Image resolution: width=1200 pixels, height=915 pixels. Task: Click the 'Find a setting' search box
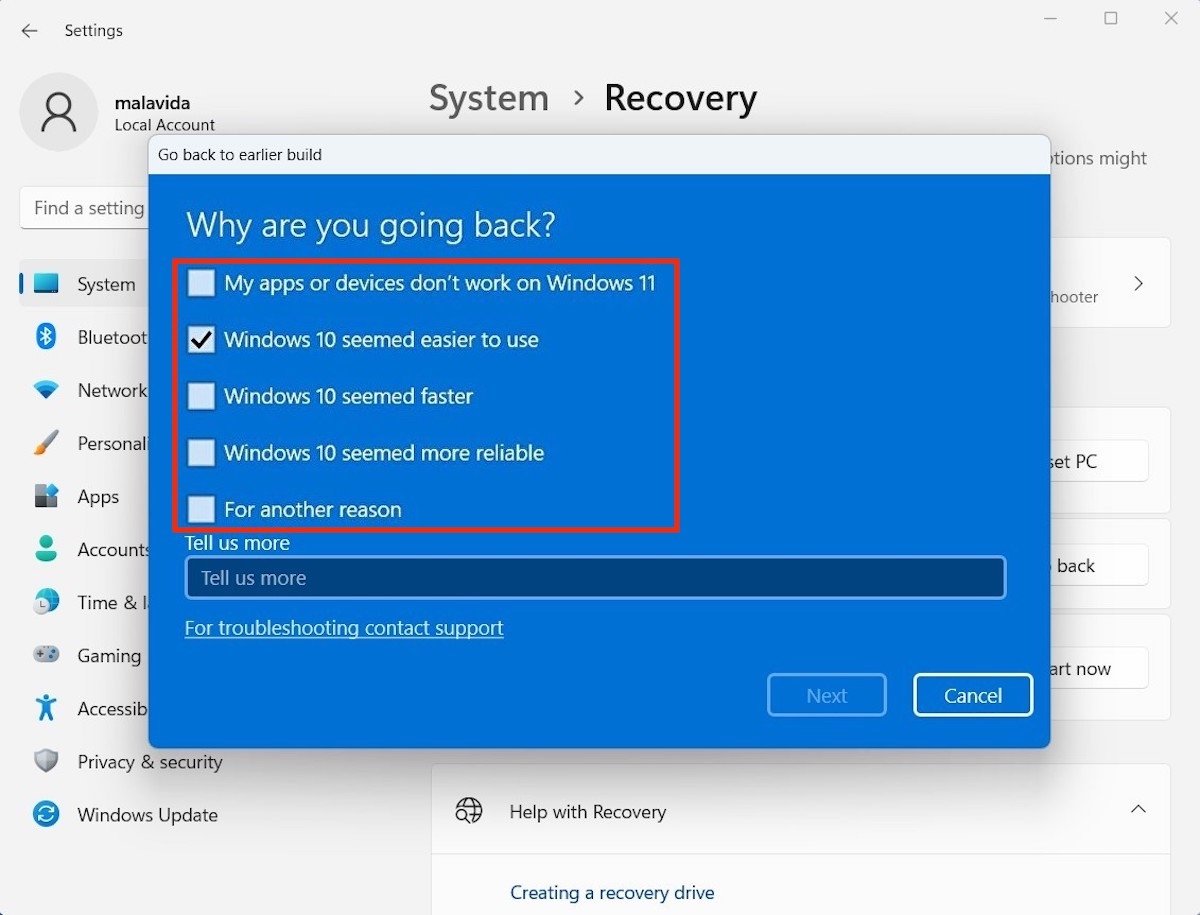tap(84, 208)
